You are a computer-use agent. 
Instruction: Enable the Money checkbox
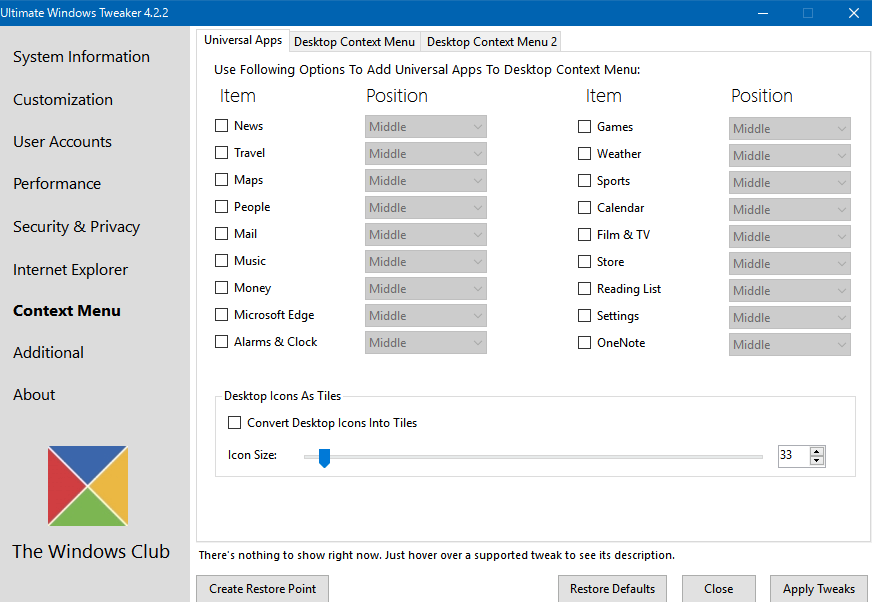(221, 288)
